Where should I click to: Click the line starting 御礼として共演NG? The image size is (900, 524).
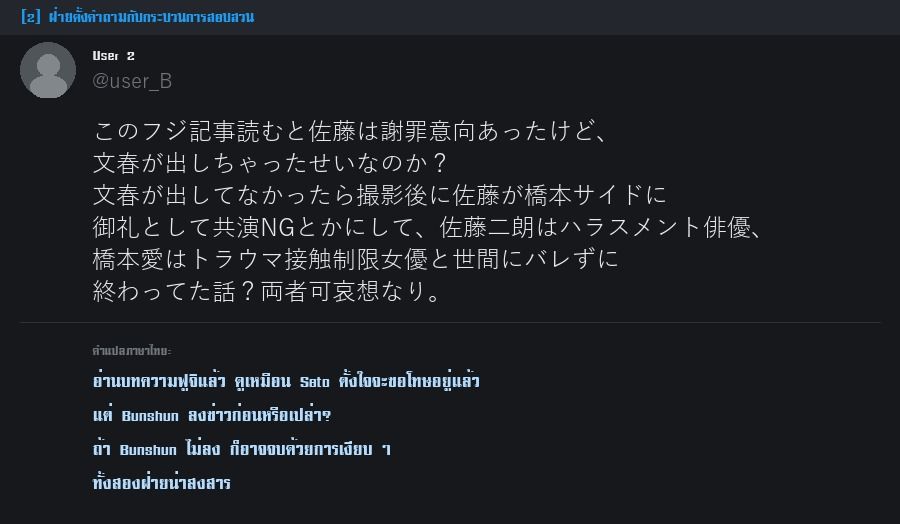429,227
